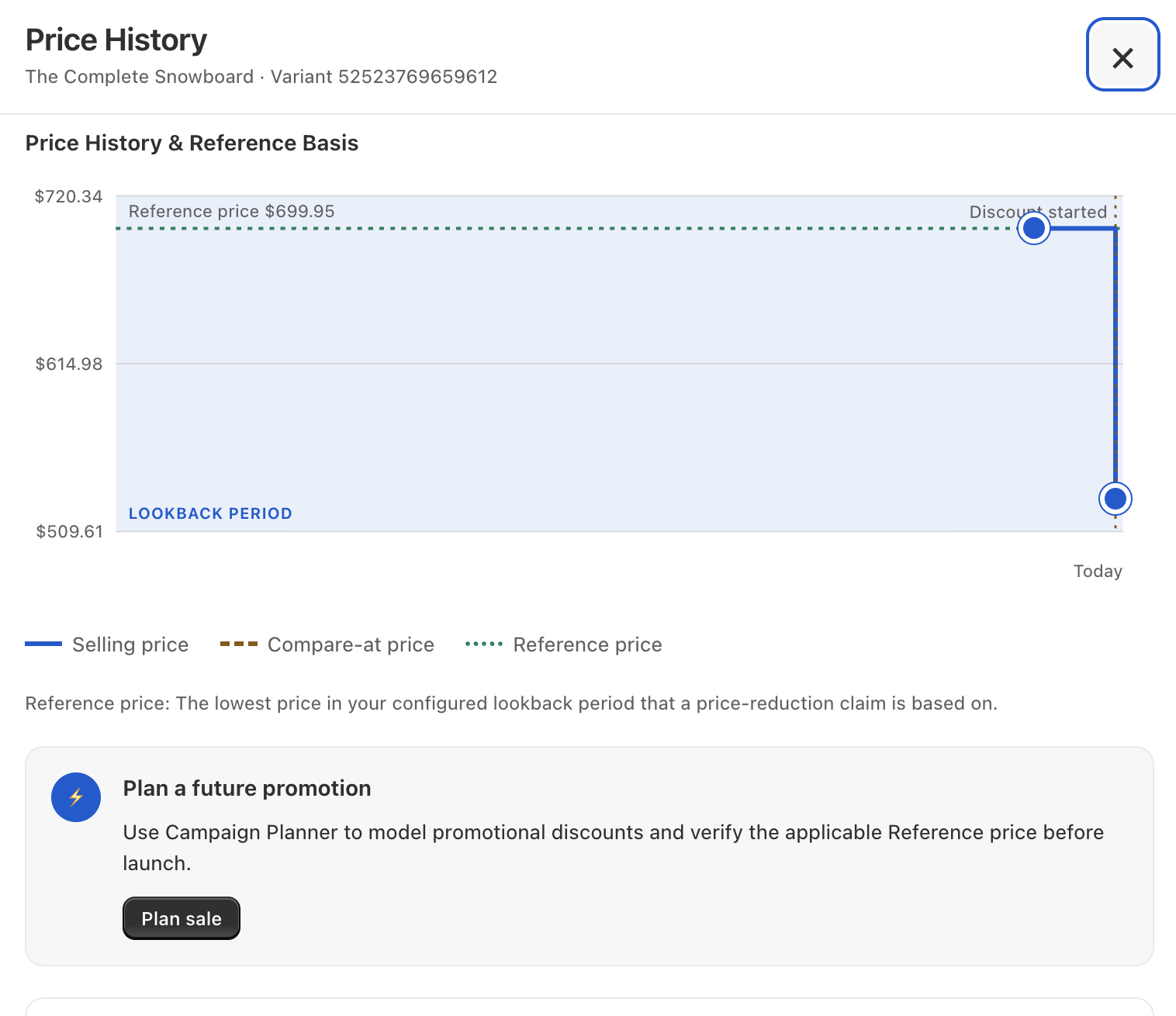The width and height of the screenshot is (1176, 1016).
Task: Click the '$614.98' axis value
Action: point(69,364)
